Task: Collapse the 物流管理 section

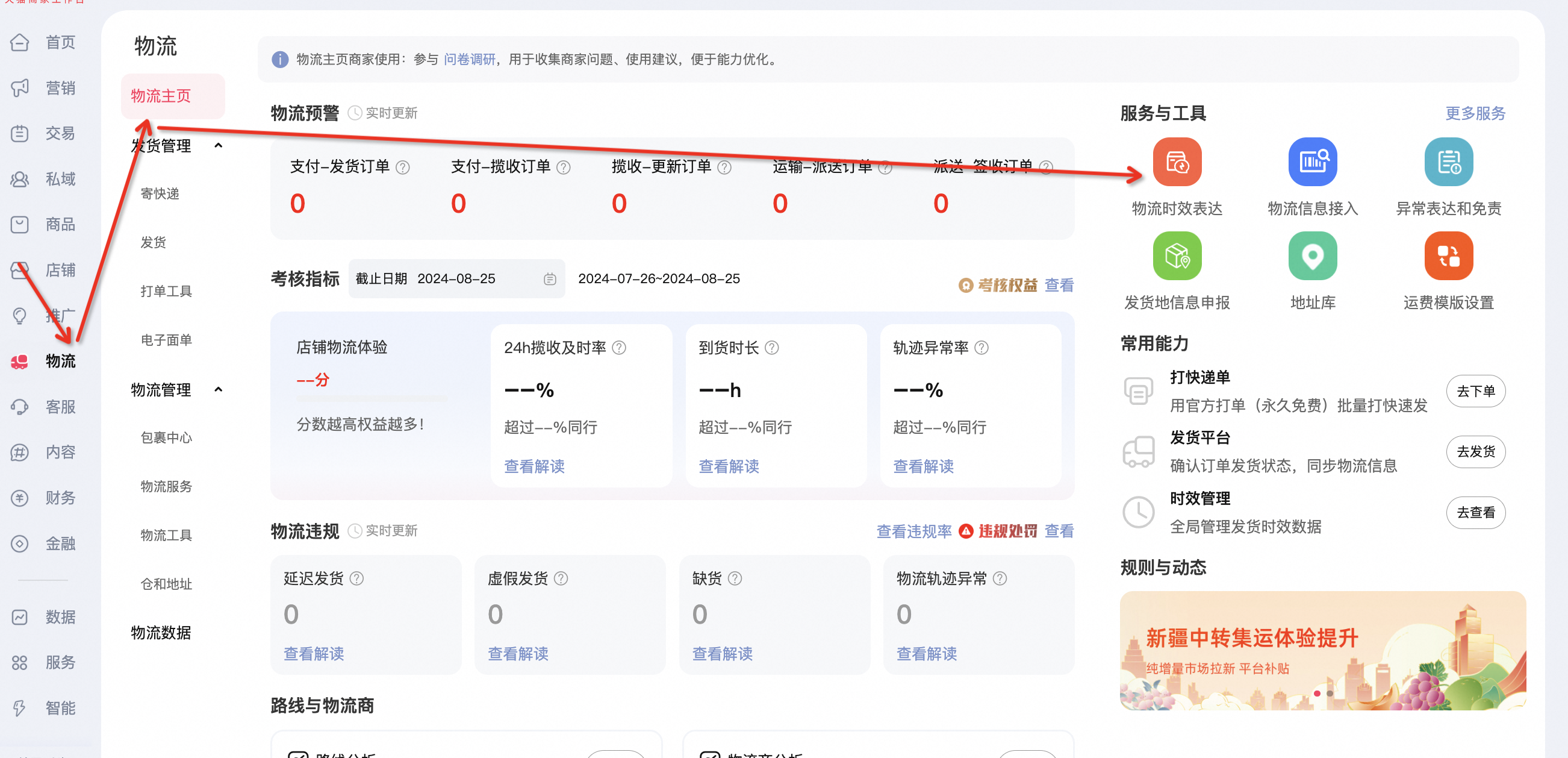Action: 219,389
